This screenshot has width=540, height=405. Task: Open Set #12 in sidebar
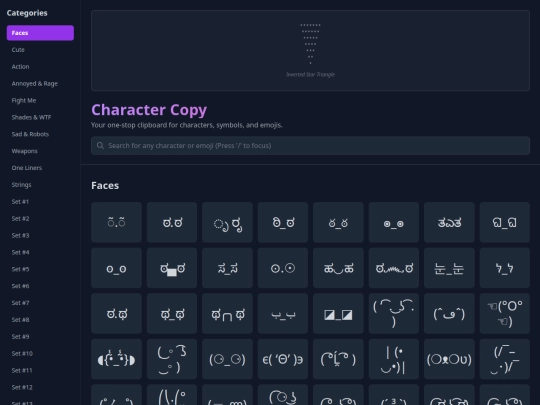(40, 387)
